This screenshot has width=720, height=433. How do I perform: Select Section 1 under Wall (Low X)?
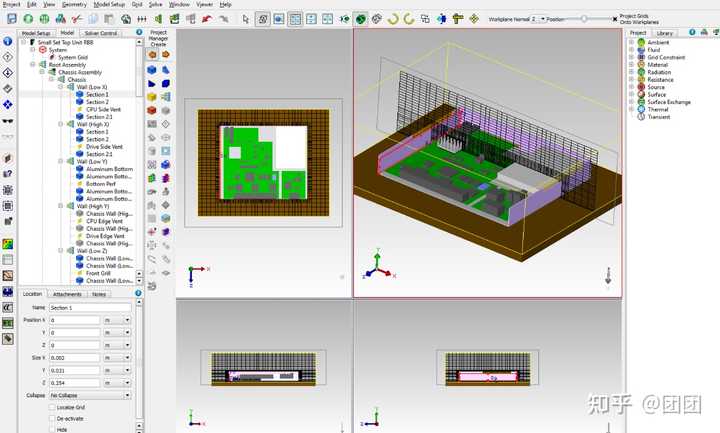tap(97, 94)
